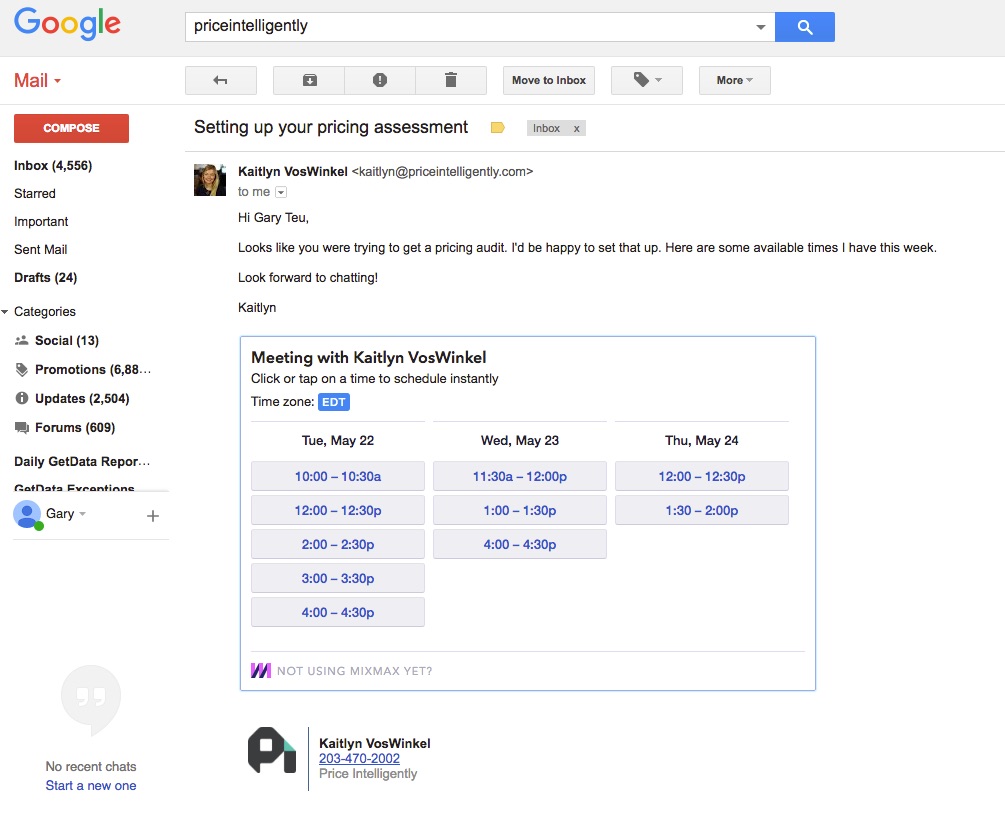
Task: Report spam using the exclamation icon
Action: 380,80
